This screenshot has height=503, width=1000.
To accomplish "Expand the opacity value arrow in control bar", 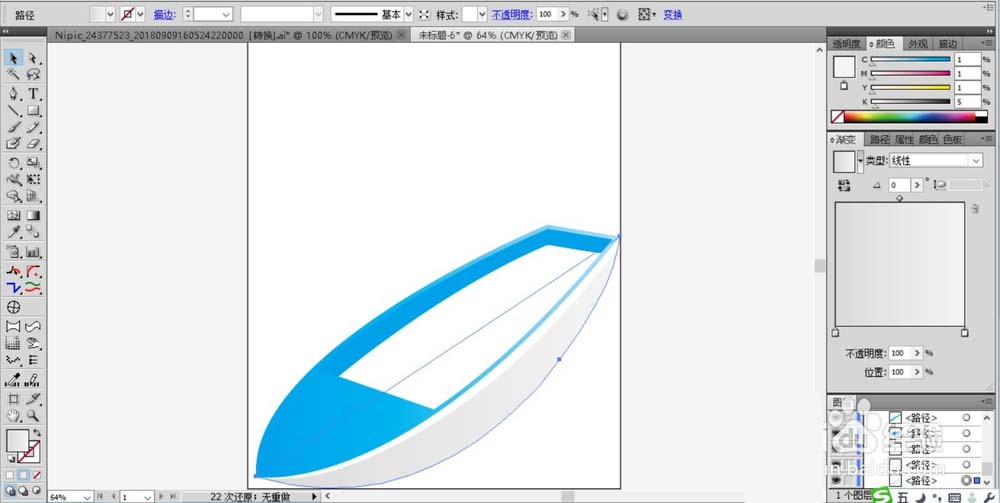I will click(x=563, y=14).
